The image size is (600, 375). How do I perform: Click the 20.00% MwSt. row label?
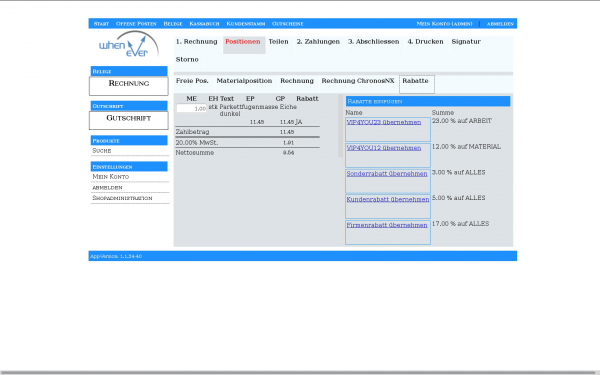point(197,143)
